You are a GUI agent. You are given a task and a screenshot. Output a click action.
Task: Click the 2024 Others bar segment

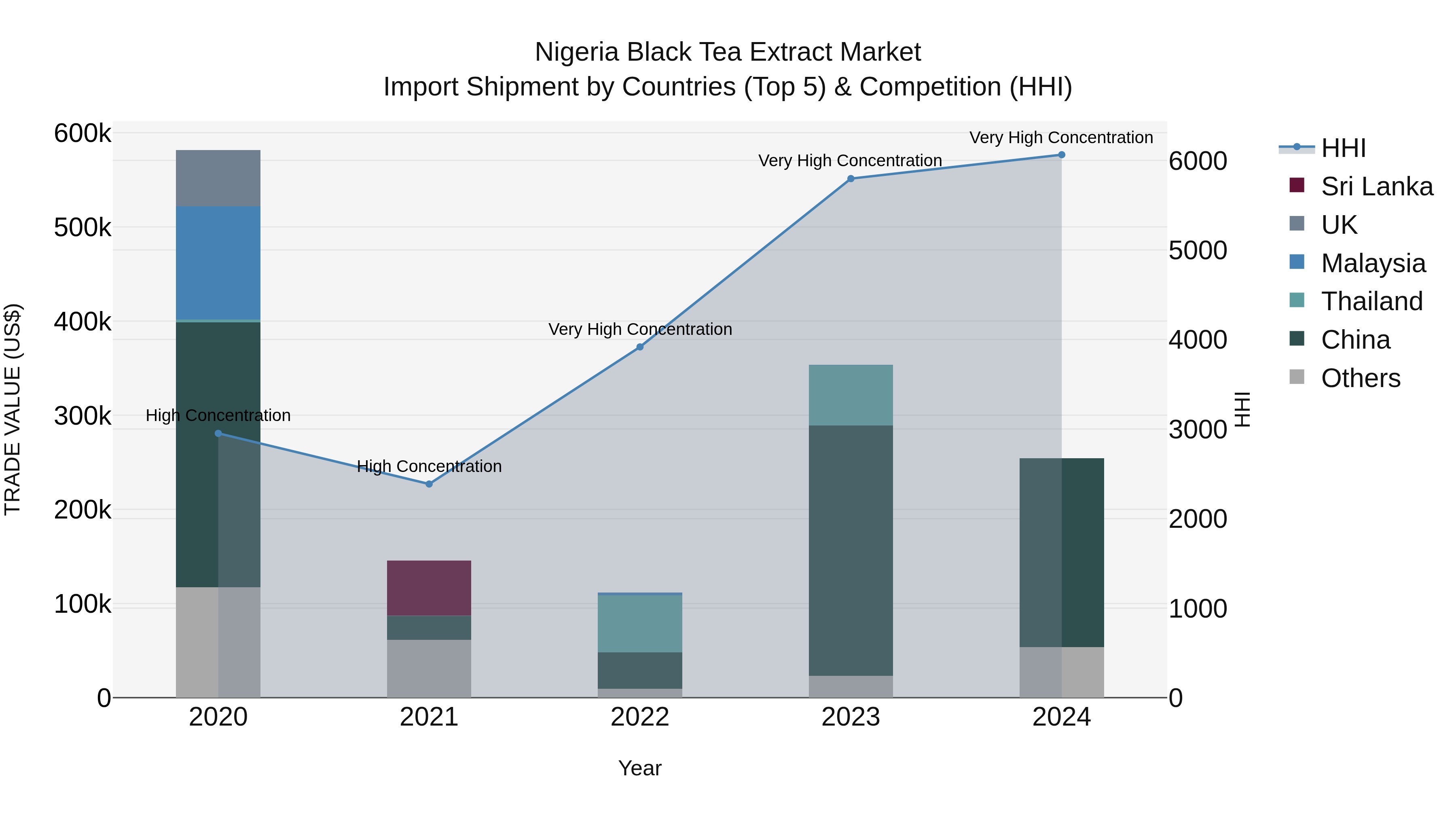point(1062,672)
